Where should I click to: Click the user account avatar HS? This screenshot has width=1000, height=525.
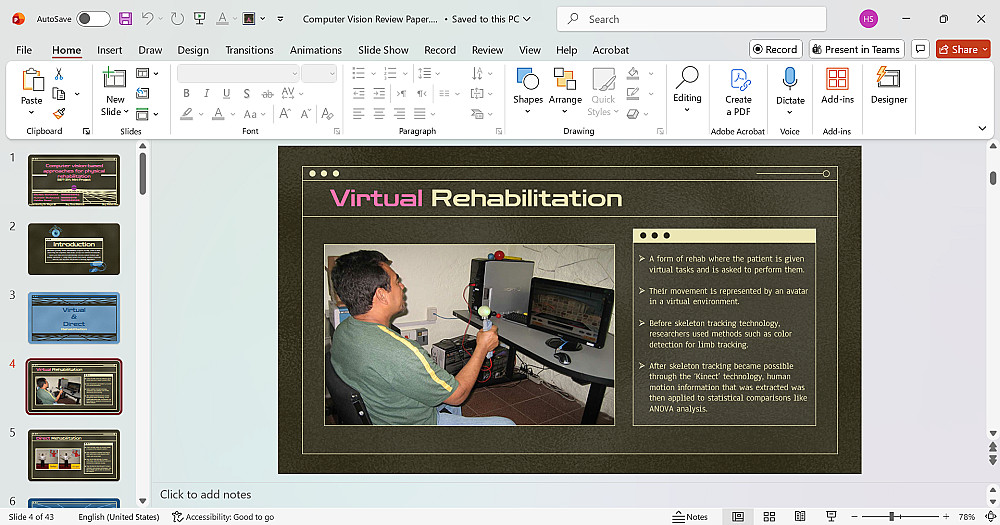(x=868, y=19)
